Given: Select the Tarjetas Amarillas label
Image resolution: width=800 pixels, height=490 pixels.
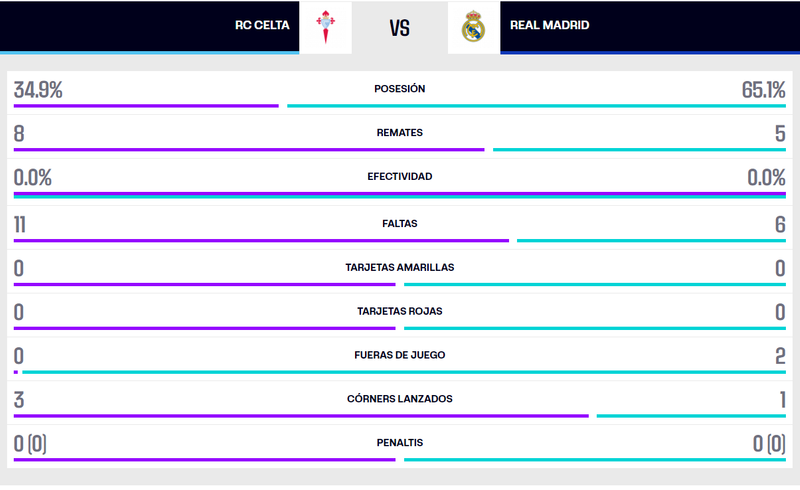Looking at the screenshot, I should (x=400, y=267).
